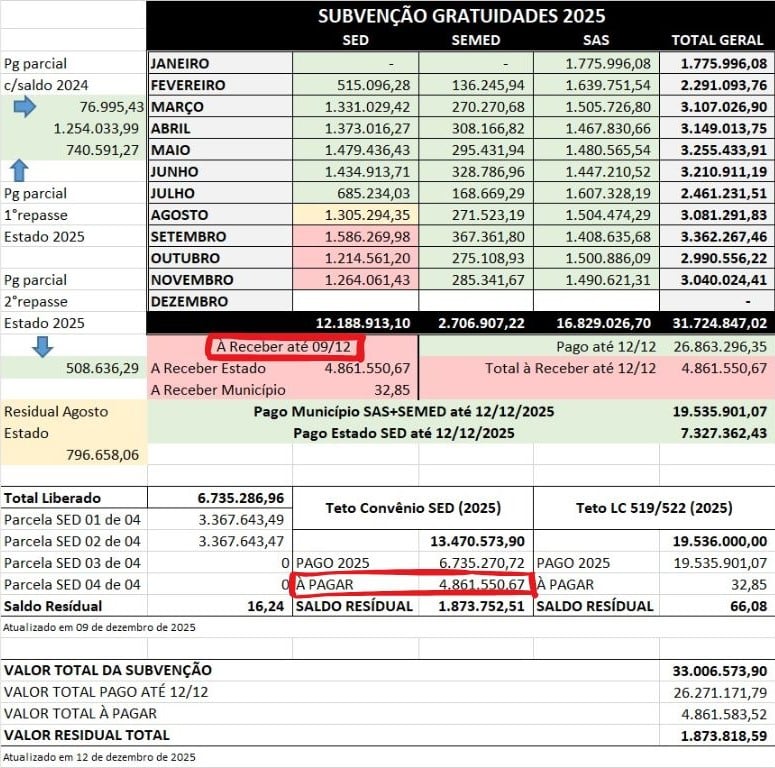Select the yellow AGOSTO SED value 1.305.294,35
The width and height of the screenshot is (775, 768).
point(355,215)
